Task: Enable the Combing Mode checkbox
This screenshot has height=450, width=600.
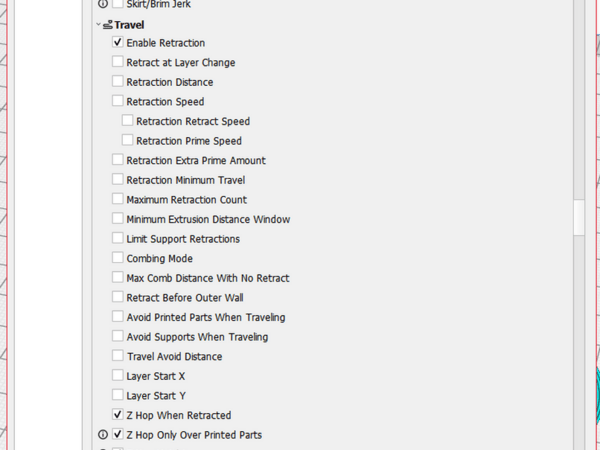Action: point(118,258)
